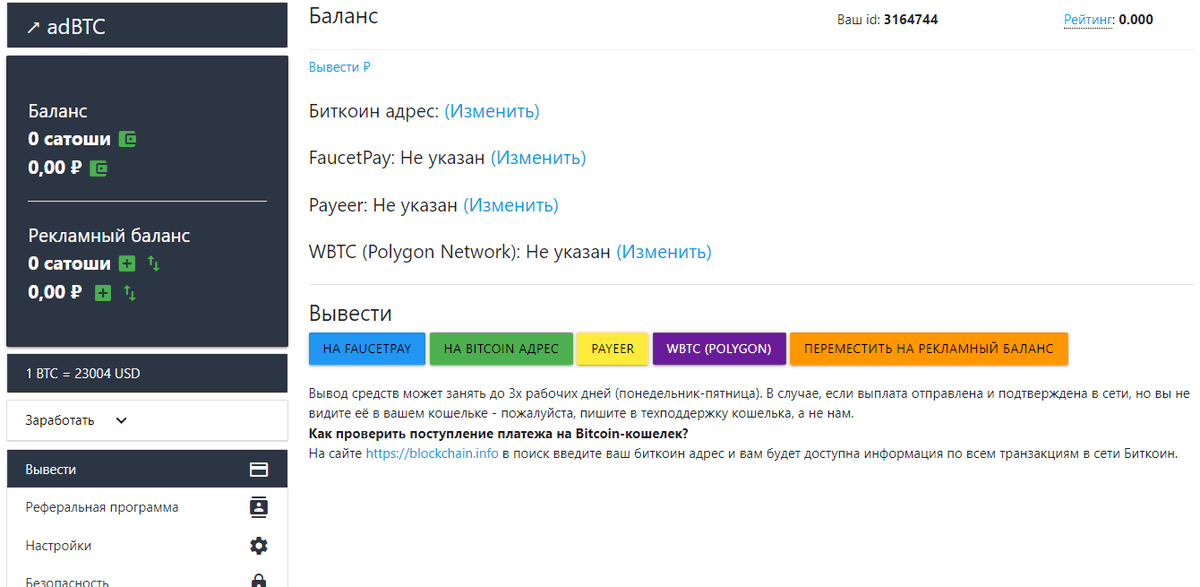Click the Вывести ₽ link
The width and height of the screenshot is (1200, 587).
click(340, 67)
